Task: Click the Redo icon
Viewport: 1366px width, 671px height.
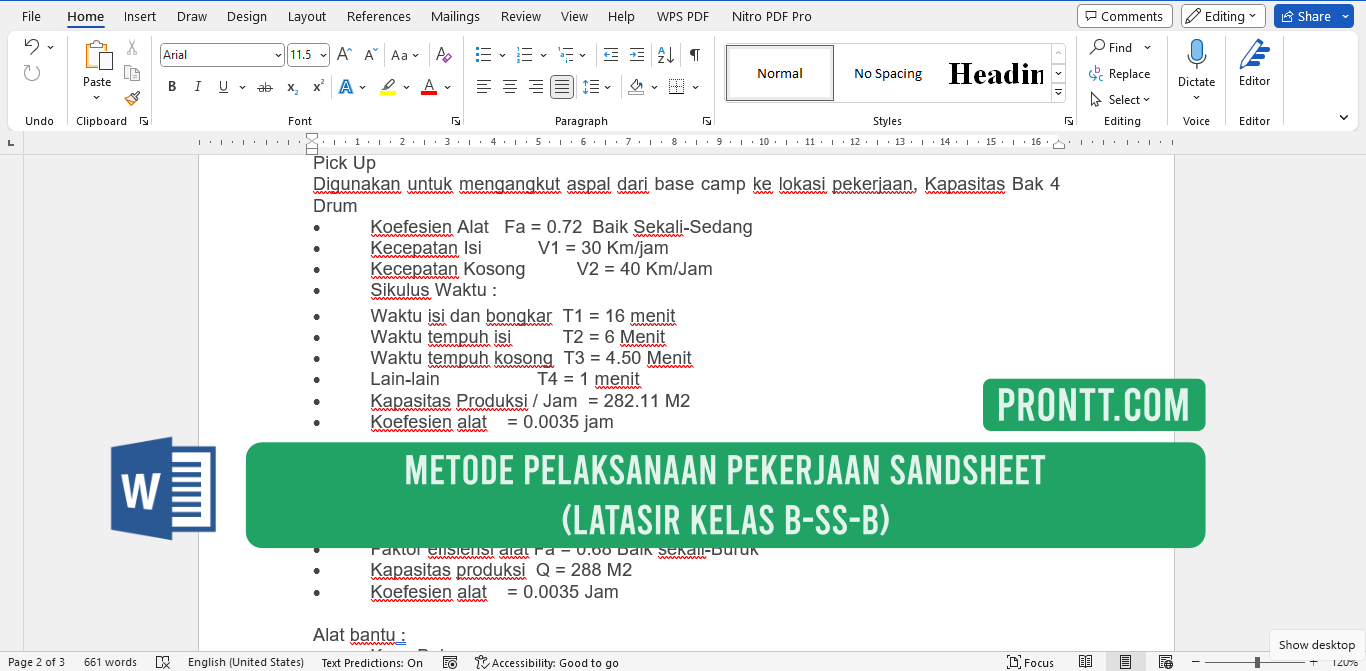Action: [32, 73]
